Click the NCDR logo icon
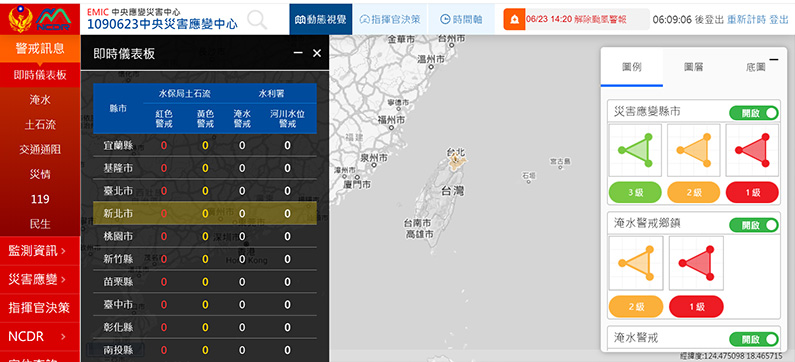795x362 pixels. (x=53, y=19)
